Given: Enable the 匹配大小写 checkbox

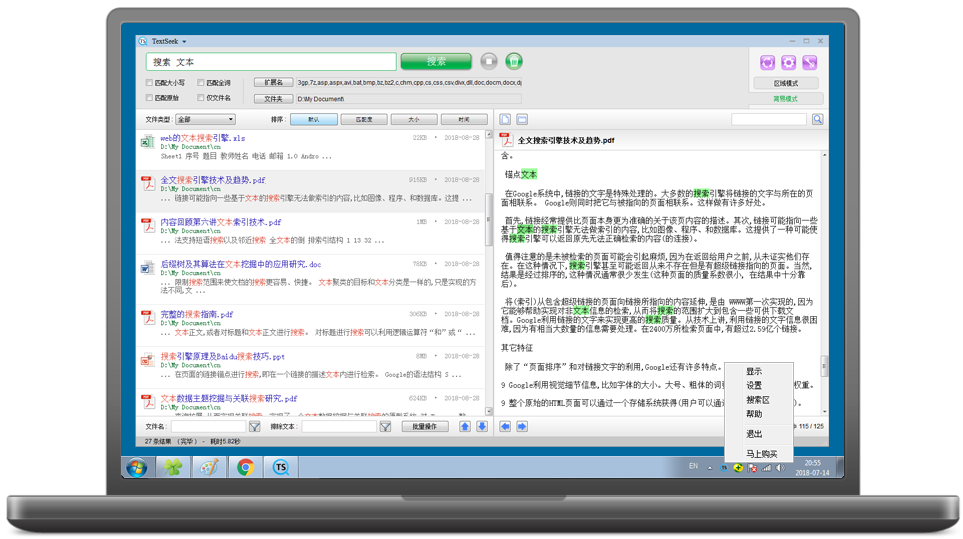Looking at the screenshot, I should pyautogui.click(x=150, y=83).
